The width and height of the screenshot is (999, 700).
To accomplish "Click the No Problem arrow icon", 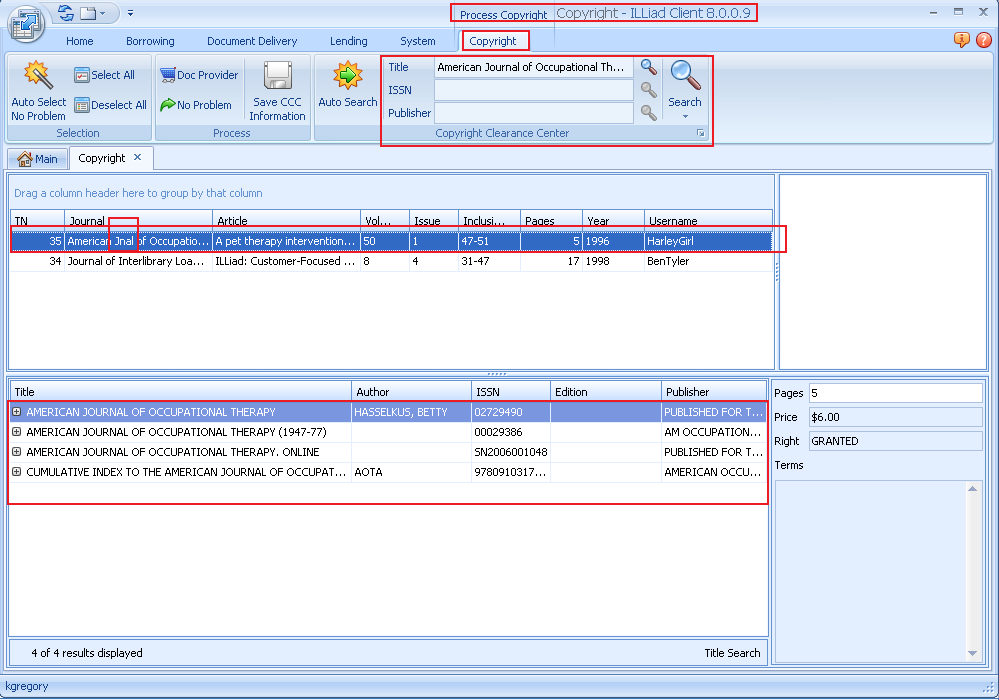I will pos(168,105).
